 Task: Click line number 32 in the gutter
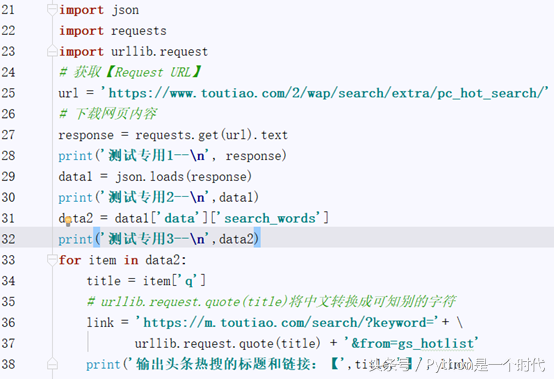coord(8,239)
